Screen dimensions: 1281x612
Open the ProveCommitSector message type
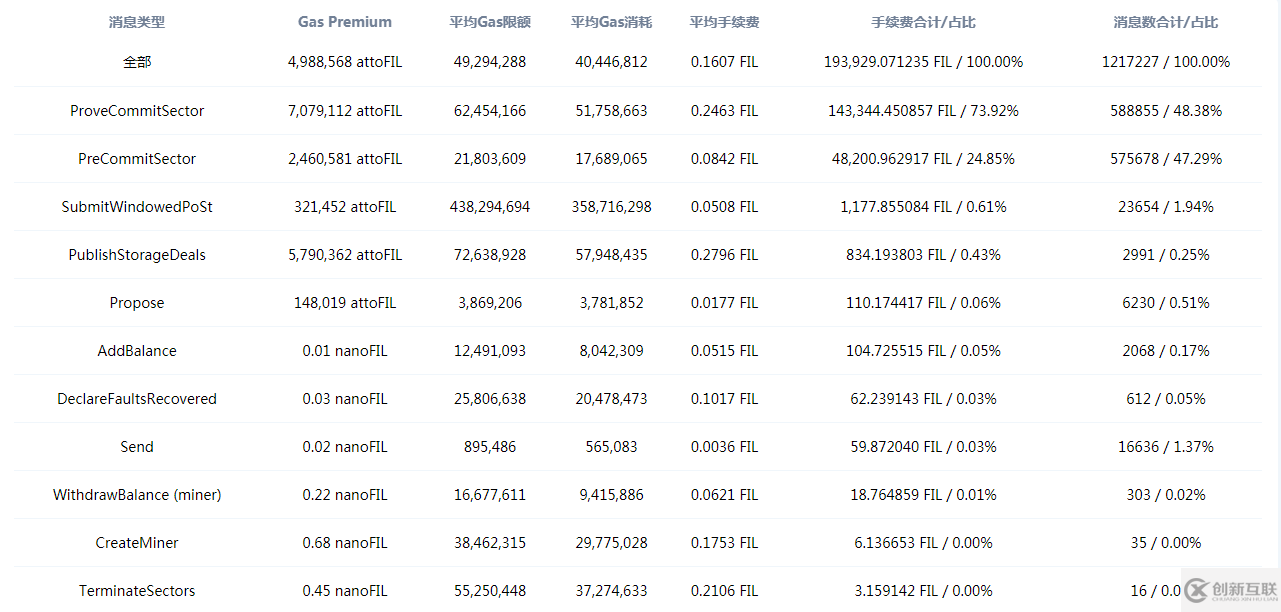[137, 111]
